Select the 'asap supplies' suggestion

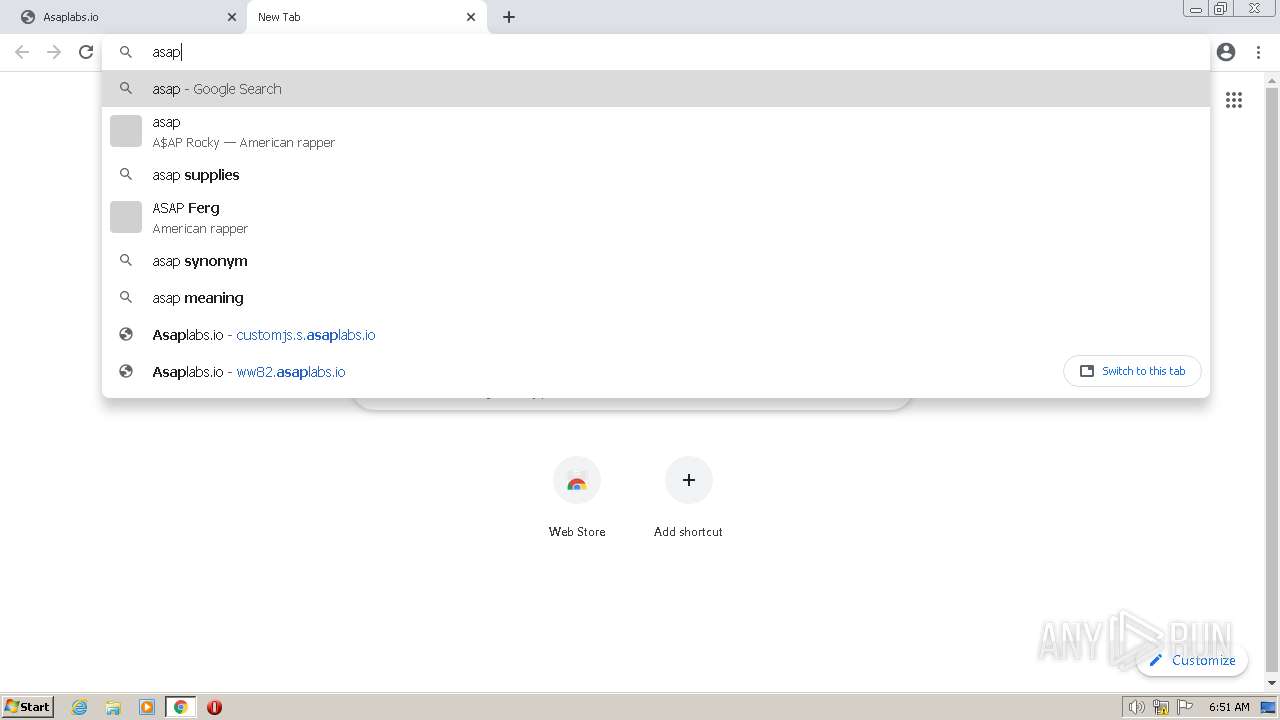[x=655, y=175]
